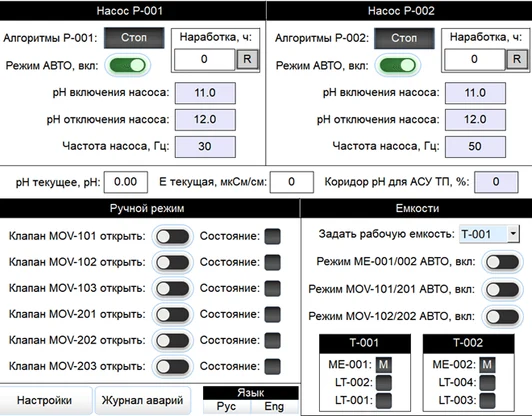The image size is (532, 416).
Task: Toggle valve MOV-102 open switch
Action: point(173,262)
